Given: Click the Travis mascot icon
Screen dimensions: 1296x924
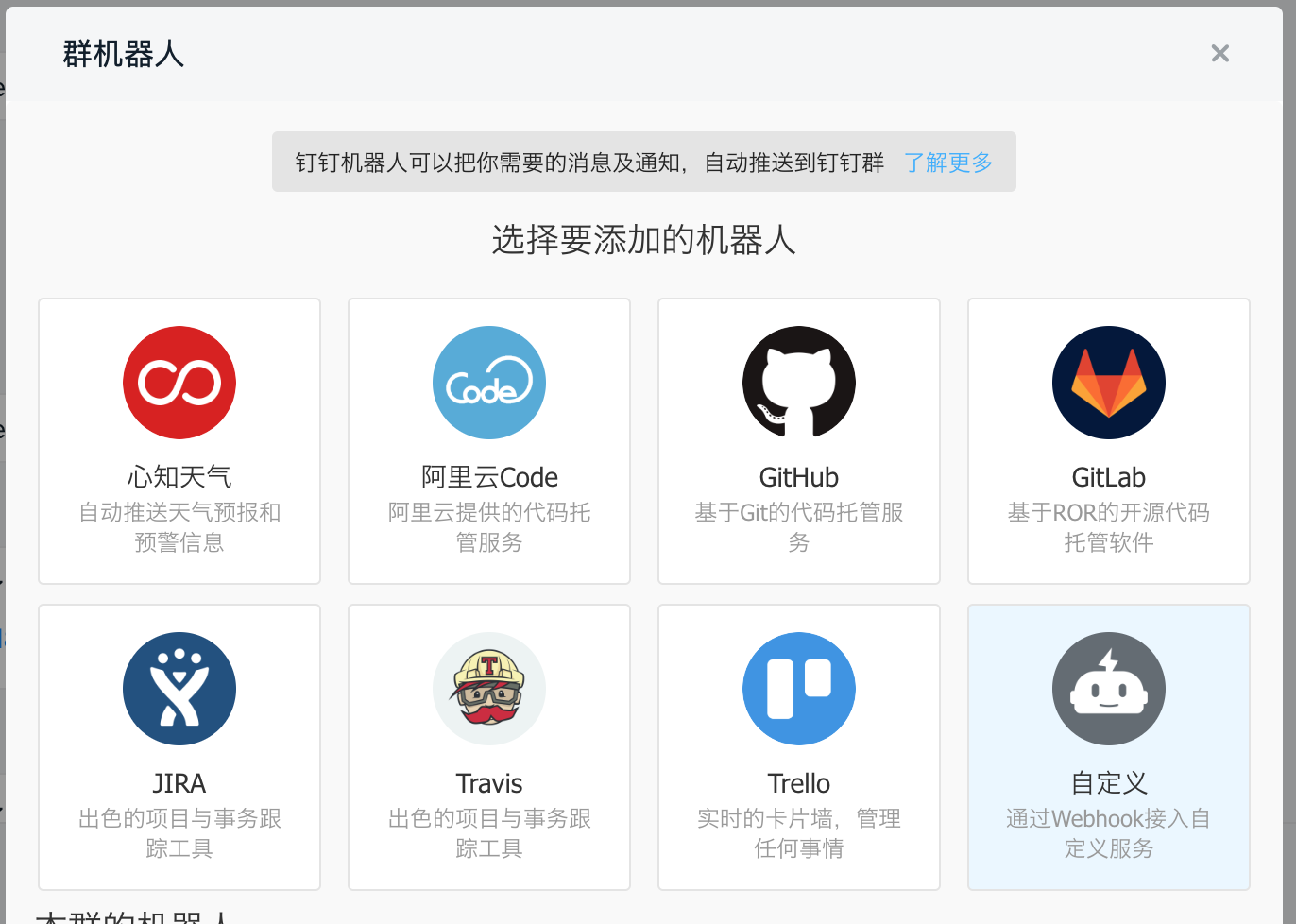Looking at the screenshot, I should [489, 689].
